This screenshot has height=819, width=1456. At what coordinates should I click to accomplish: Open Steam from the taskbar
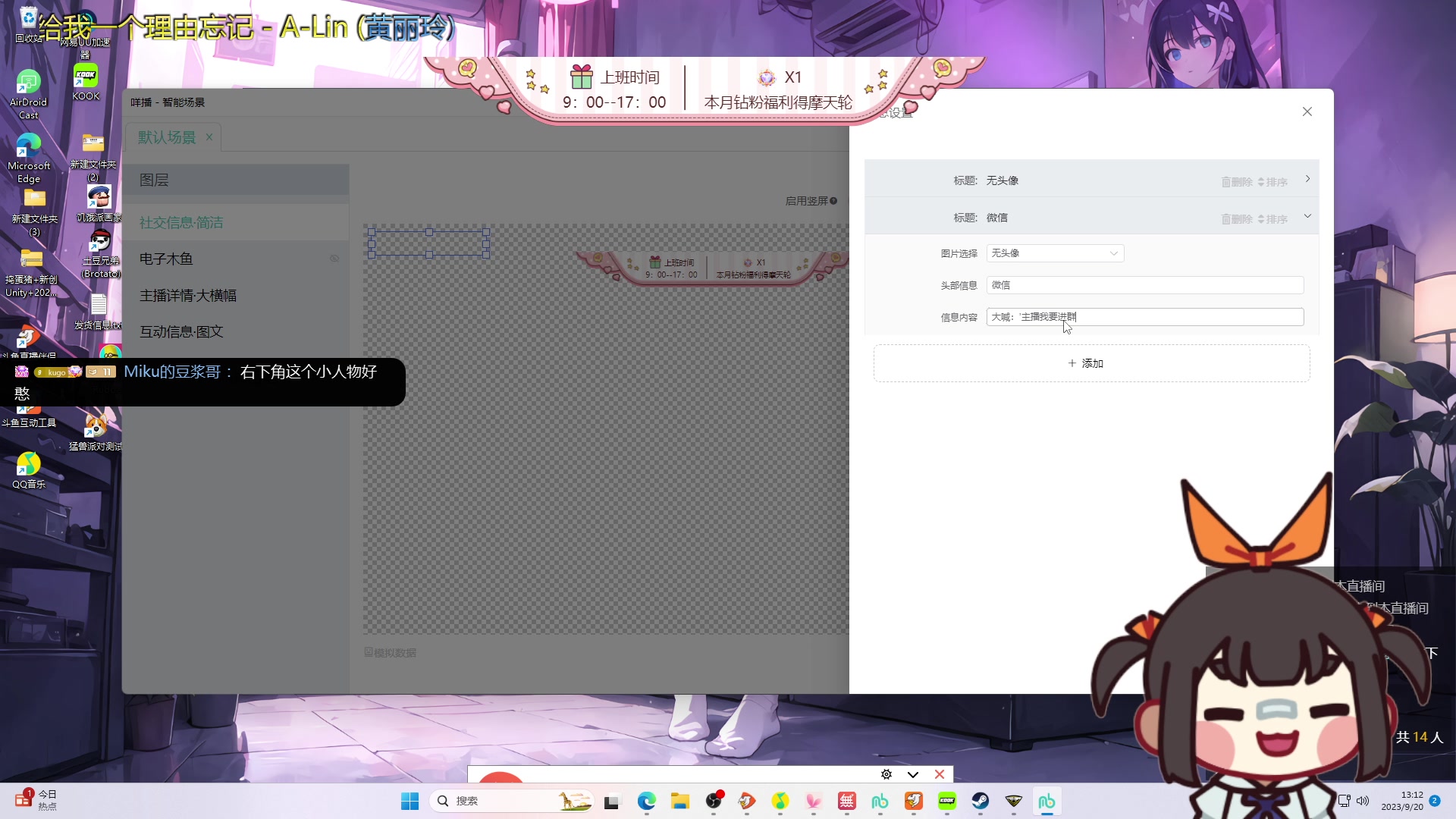click(981, 801)
